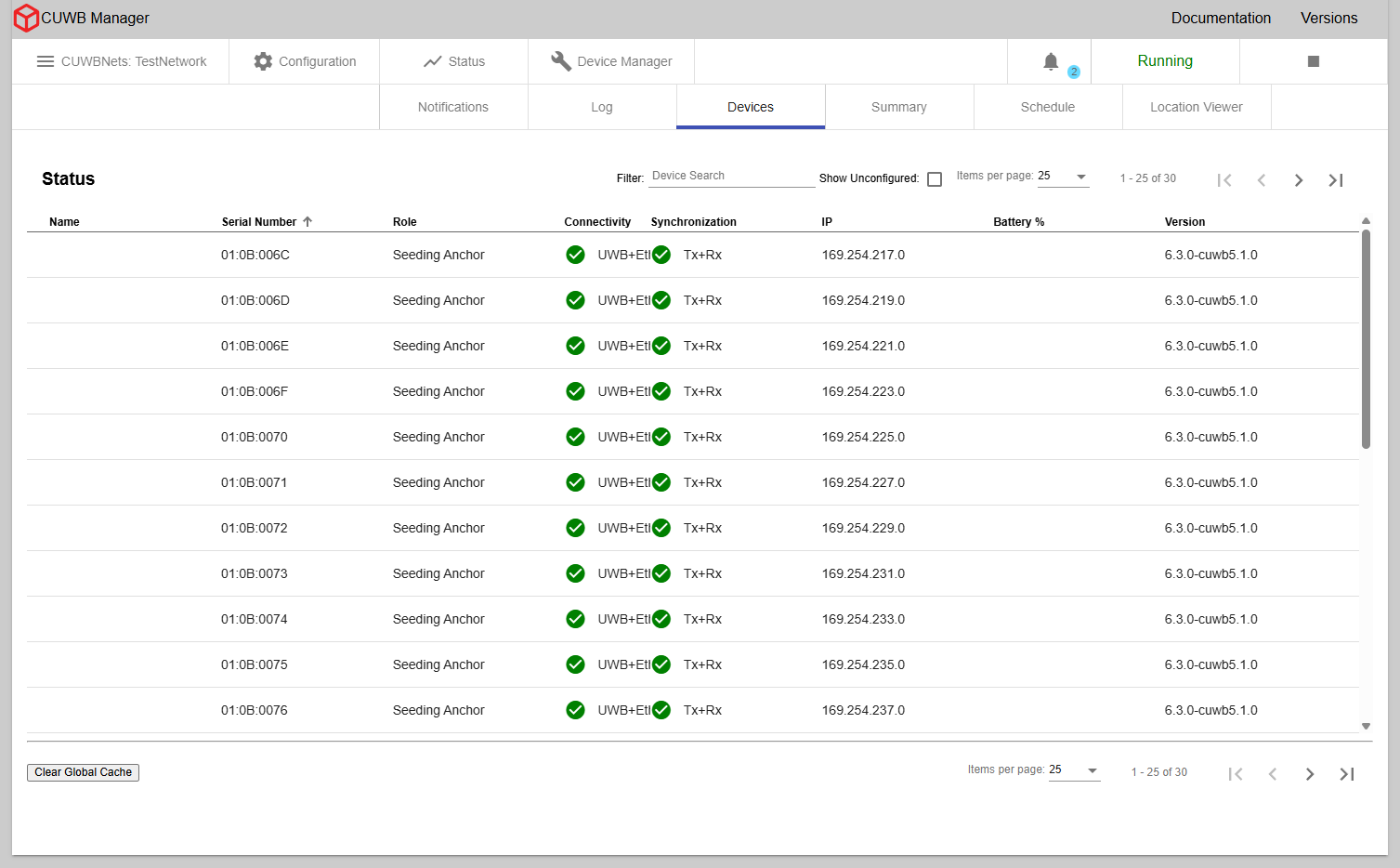Sort by the Role column header
This screenshot has height=868, width=1400.
404,222
